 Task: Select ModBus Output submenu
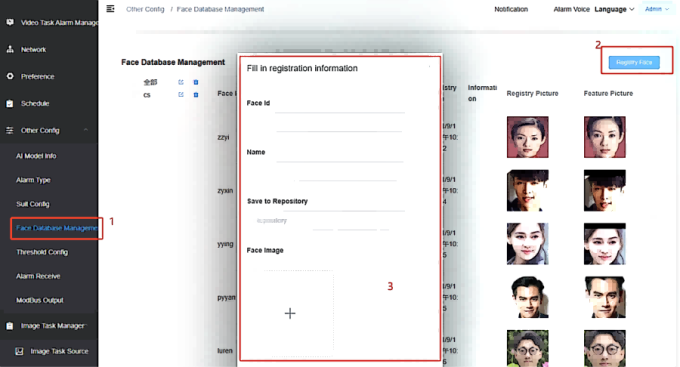39,300
